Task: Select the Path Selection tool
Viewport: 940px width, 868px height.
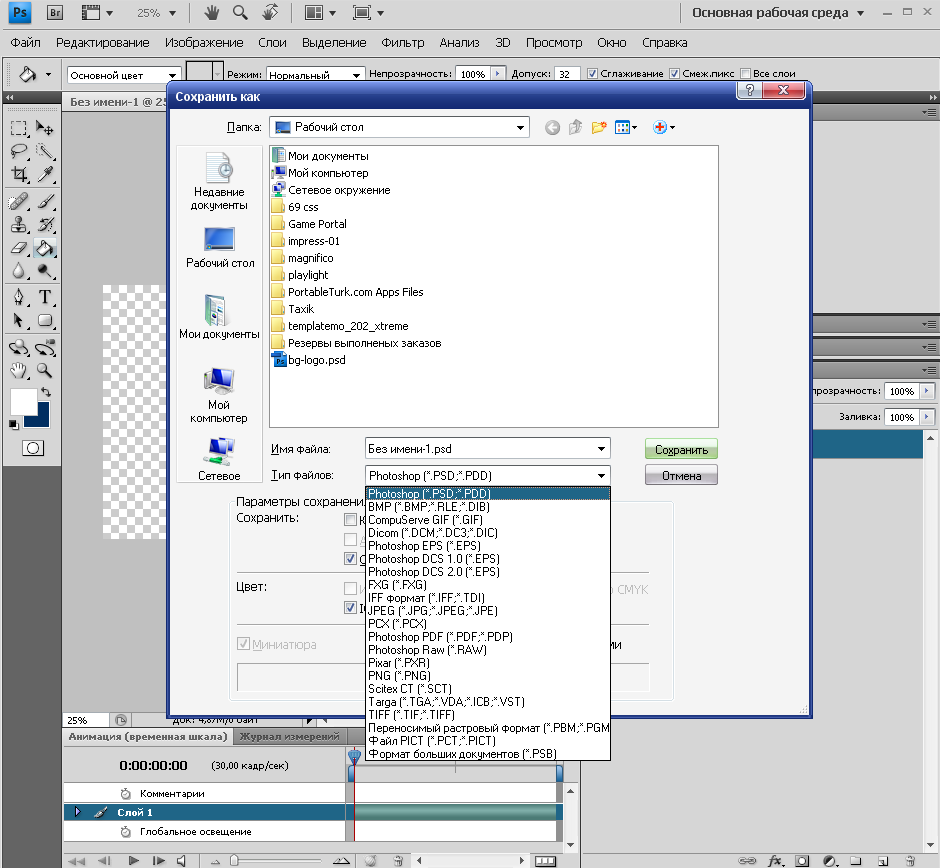Action: (19, 320)
